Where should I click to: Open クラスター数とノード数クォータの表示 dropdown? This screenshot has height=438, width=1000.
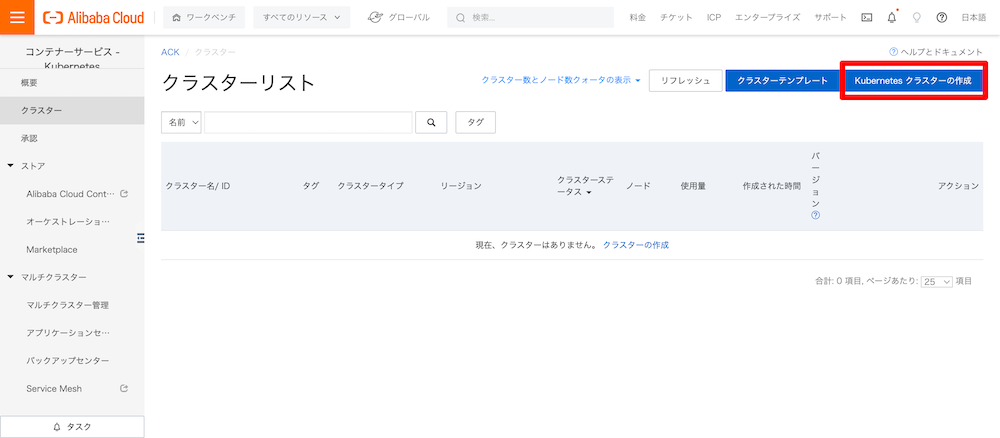pyautogui.click(x=561, y=81)
